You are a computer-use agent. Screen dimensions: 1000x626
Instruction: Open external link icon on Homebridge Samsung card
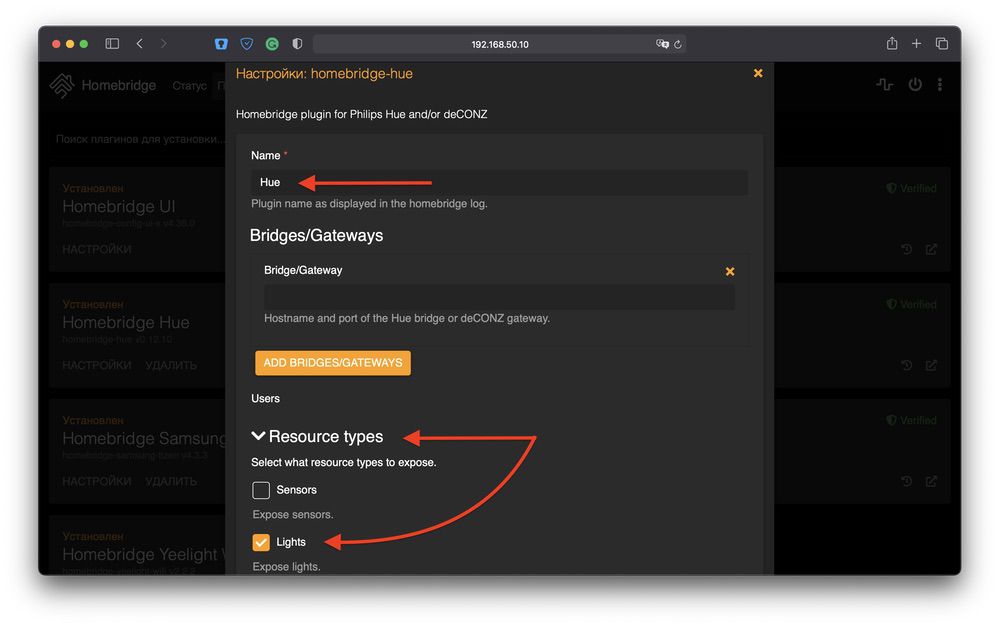click(x=931, y=481)
